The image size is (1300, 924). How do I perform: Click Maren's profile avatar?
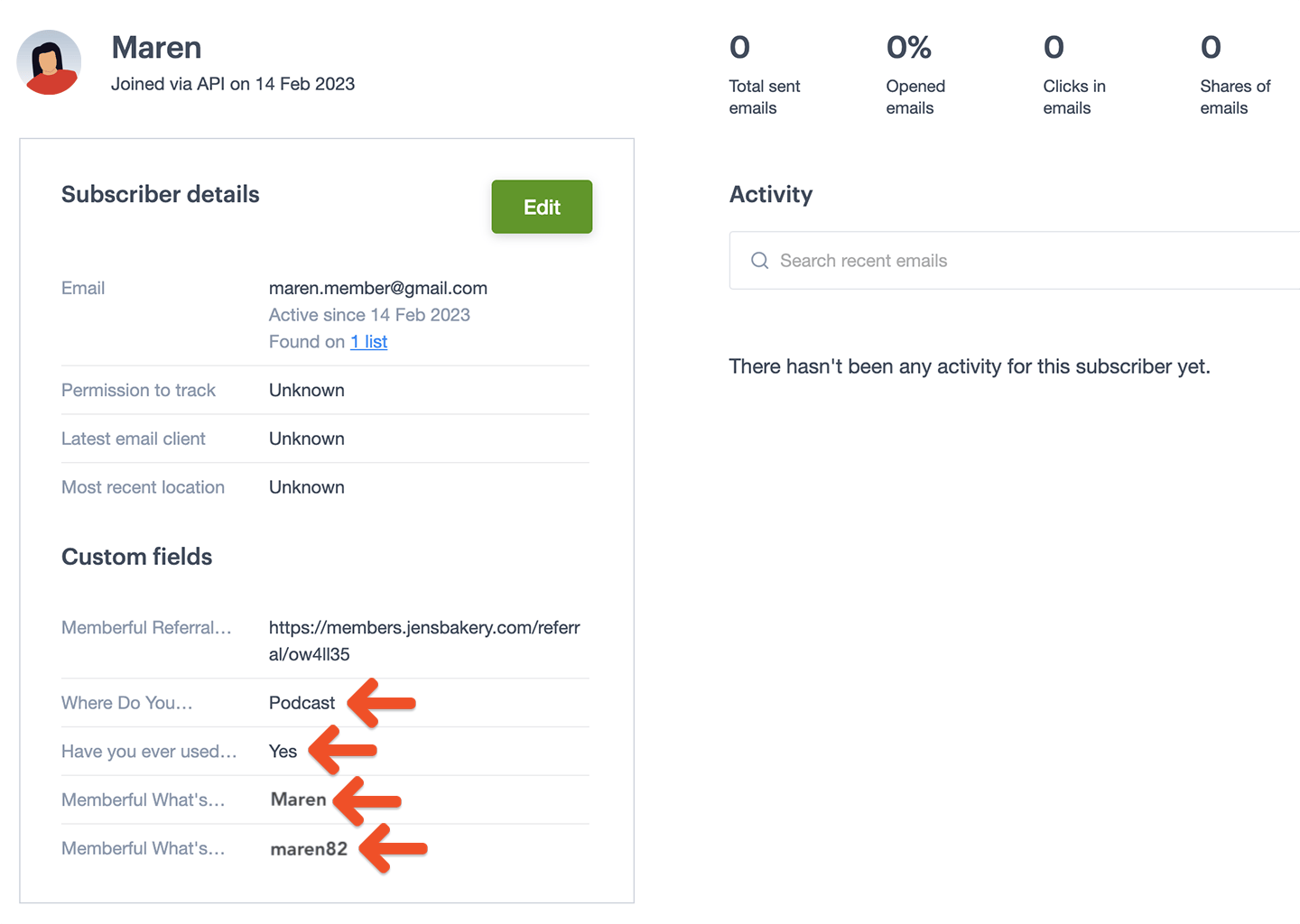pos(50,62)
